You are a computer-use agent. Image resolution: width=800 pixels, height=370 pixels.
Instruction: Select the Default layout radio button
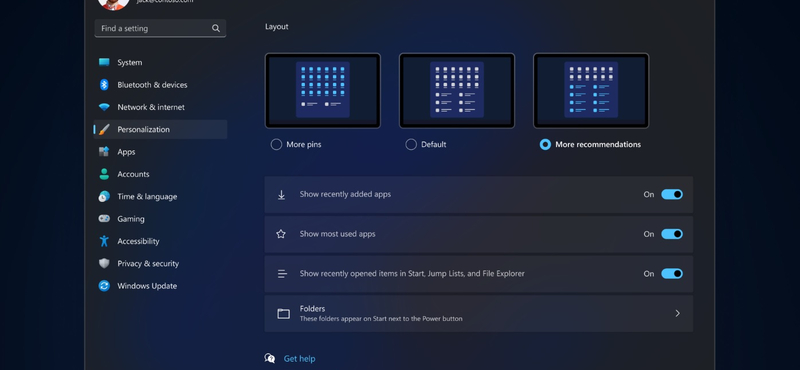pos(411,144)
